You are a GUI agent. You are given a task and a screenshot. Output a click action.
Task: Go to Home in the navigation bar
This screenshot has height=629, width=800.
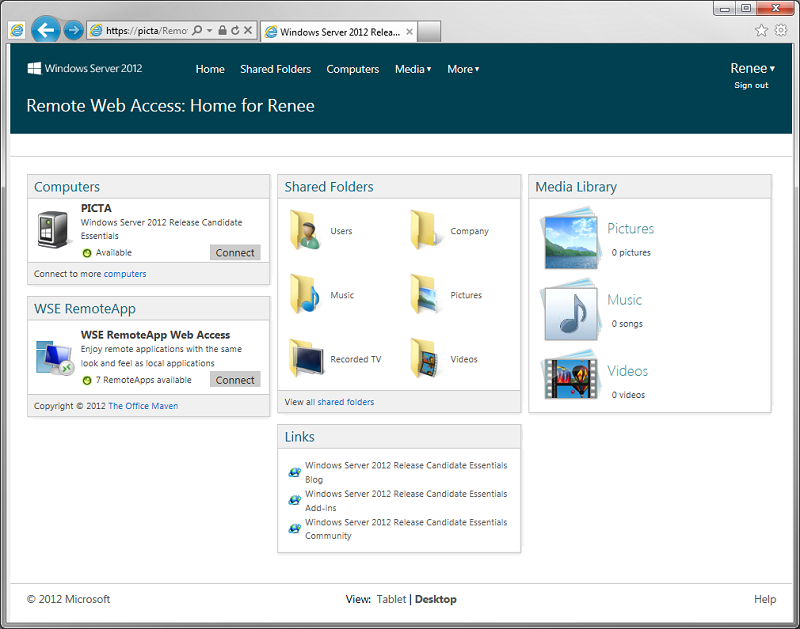pos(210,69)
